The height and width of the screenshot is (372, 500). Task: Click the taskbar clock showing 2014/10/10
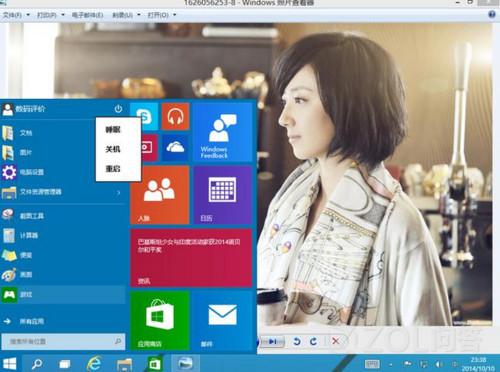[x=477, y=364]
